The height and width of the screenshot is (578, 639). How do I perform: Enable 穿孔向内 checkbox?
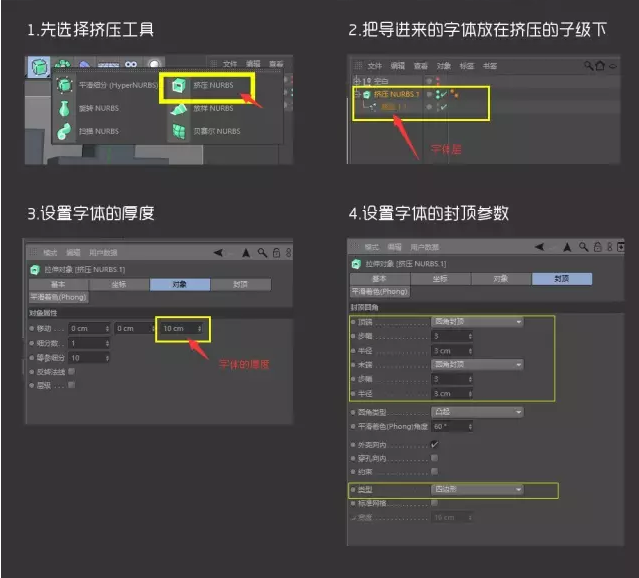tap(434, 458)
